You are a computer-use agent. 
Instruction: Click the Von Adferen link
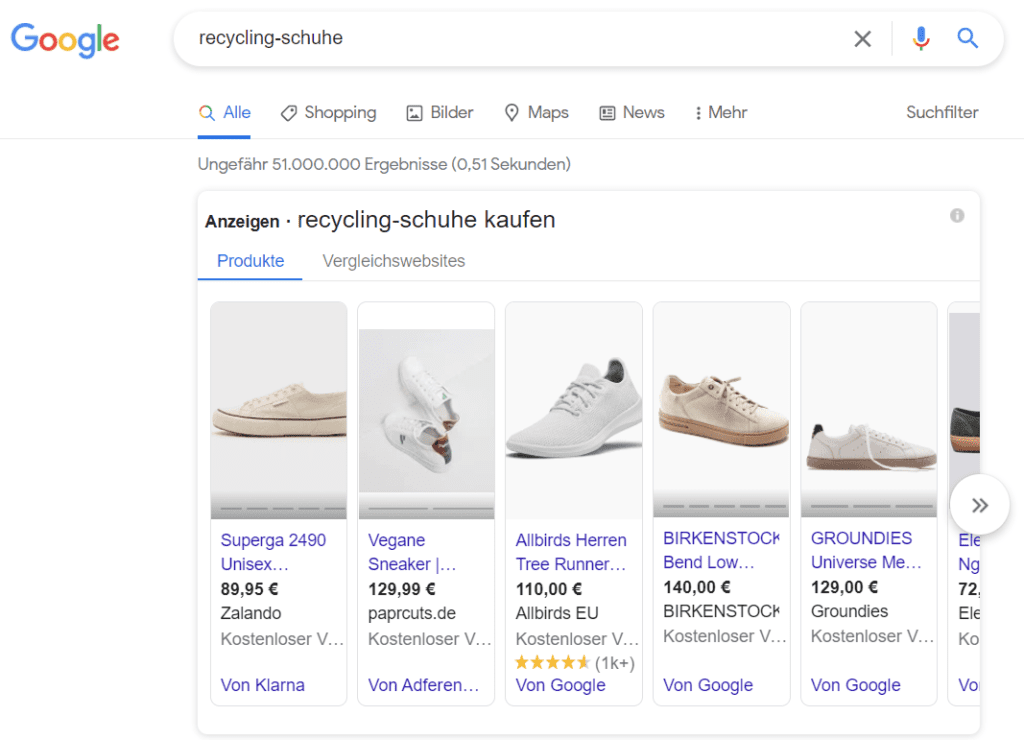pos(423,684)
